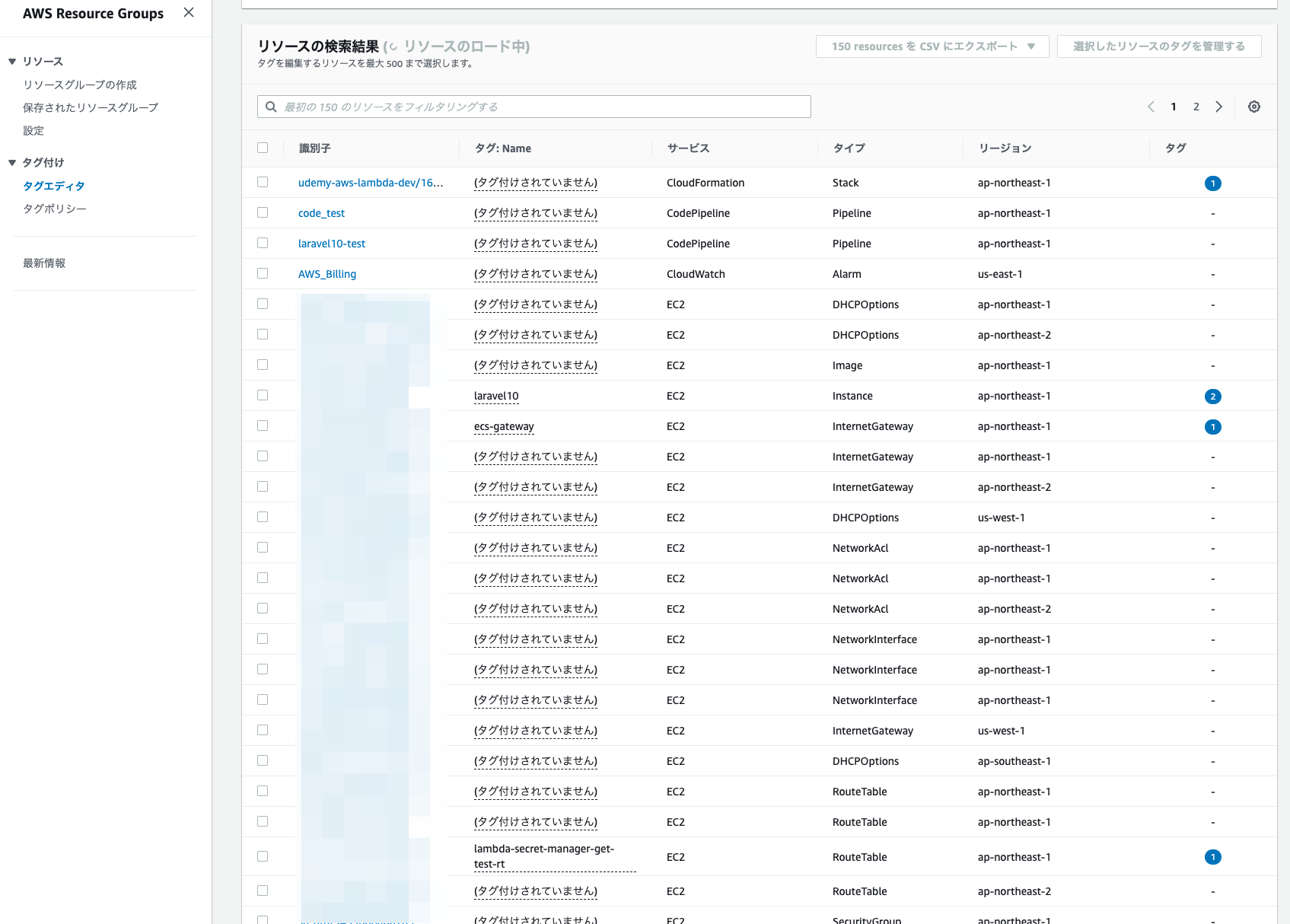Click tag count badge 2 on laravel10 instance row
Image resolution: width=1290 pixels, height=924 pixels.
1213,396
